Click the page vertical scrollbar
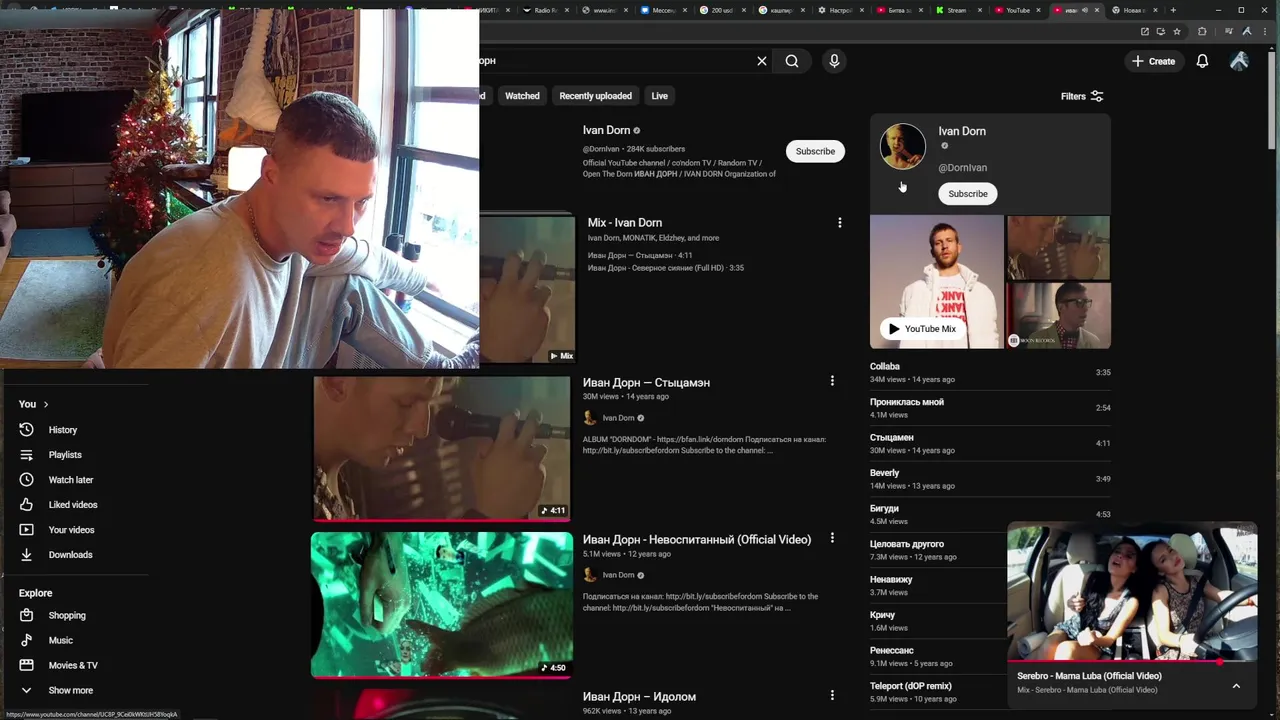Image resolution: width=1280 pixels, height=720 pixels. click(1273, 100)
